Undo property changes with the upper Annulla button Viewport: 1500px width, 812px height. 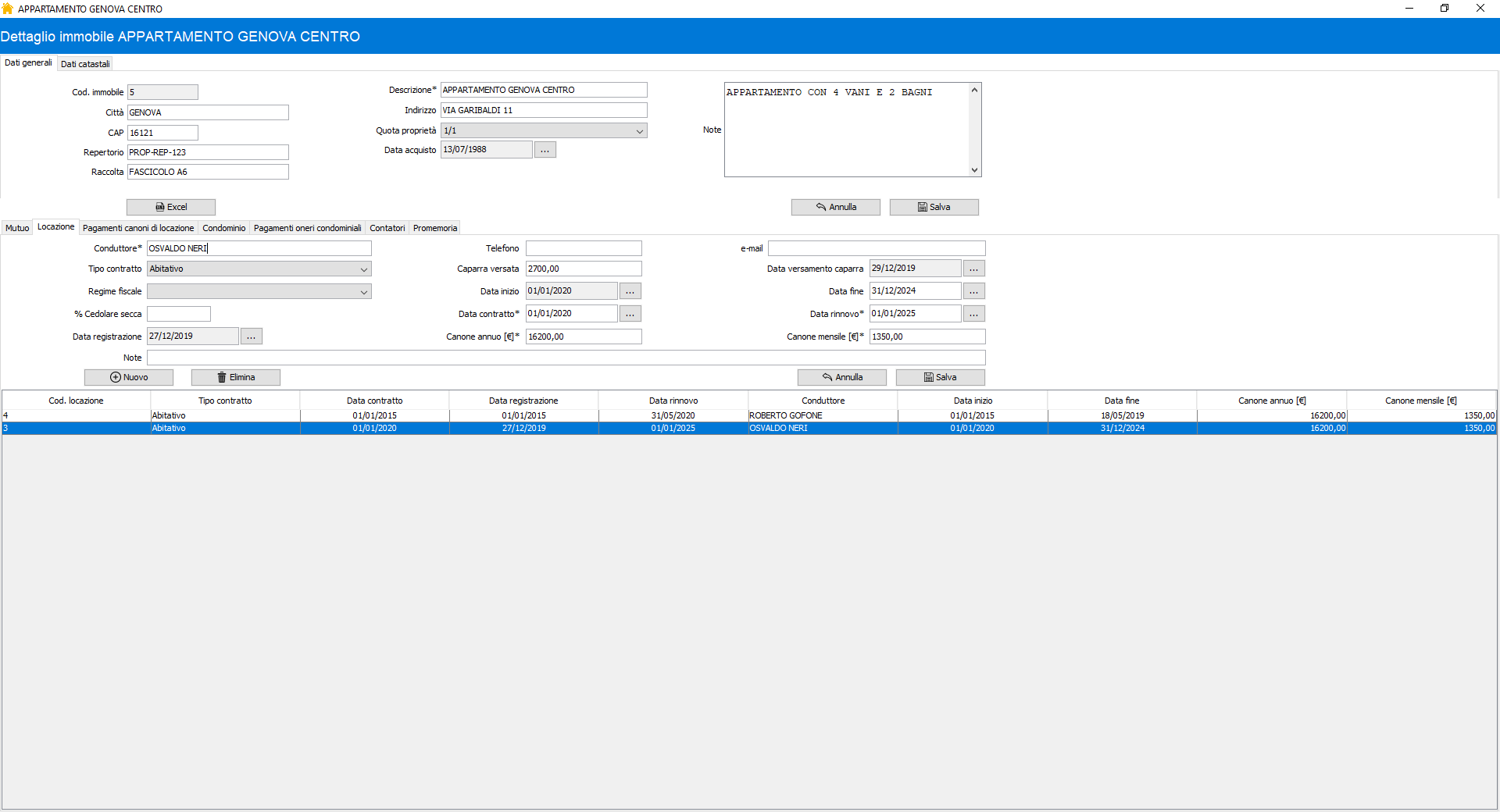click(835, 207)
